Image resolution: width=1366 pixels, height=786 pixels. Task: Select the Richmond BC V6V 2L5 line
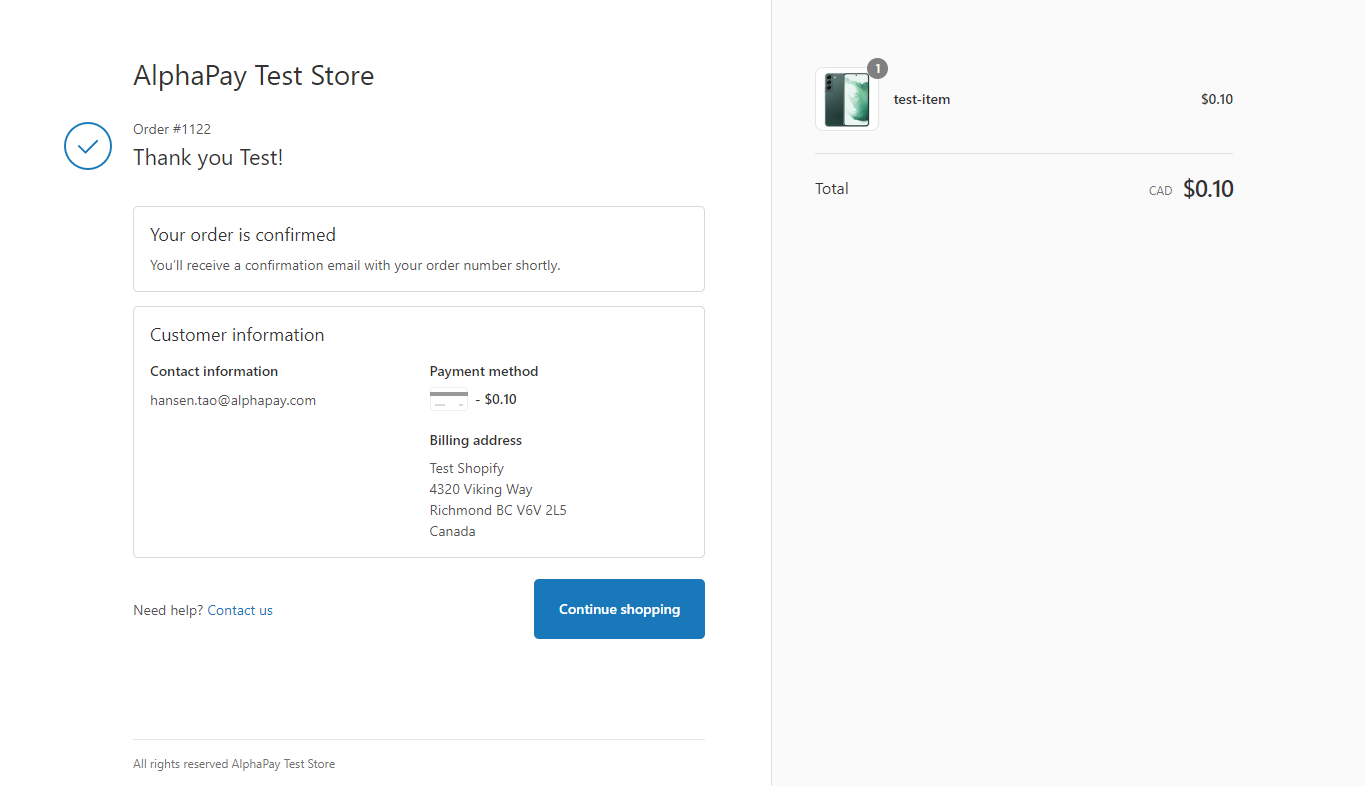click(498, 510)
